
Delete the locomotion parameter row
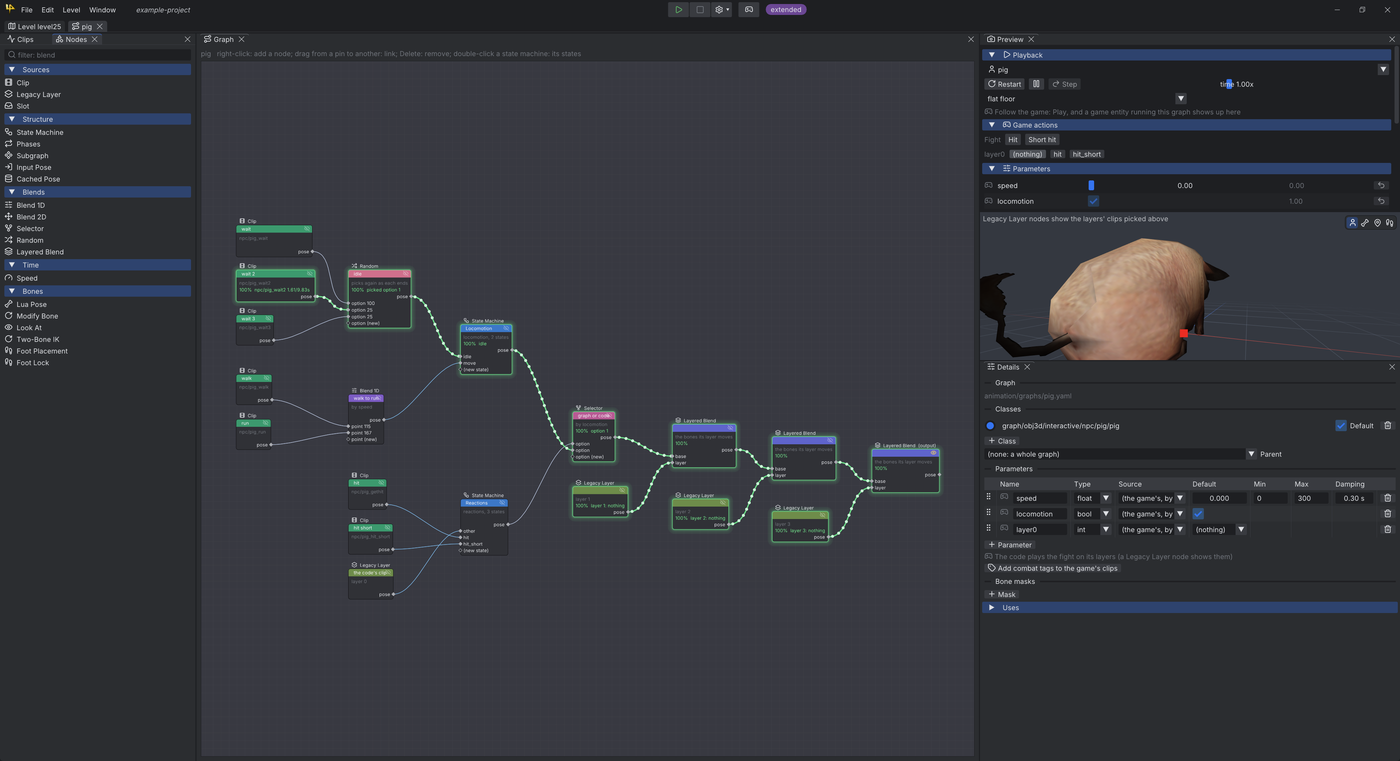1387,514
